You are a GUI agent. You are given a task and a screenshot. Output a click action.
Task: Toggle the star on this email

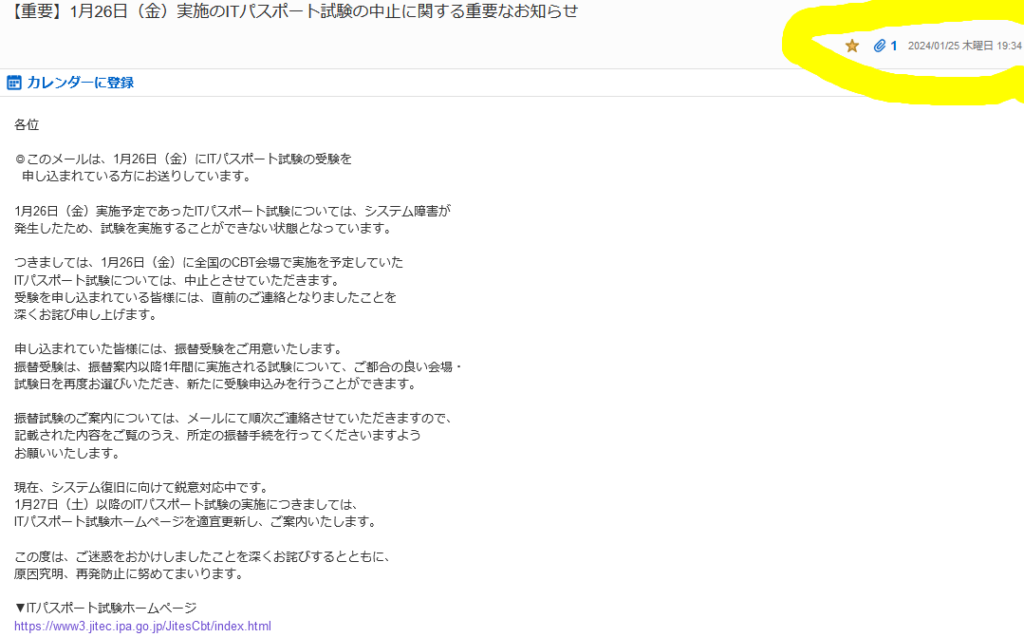coord(852,46)
